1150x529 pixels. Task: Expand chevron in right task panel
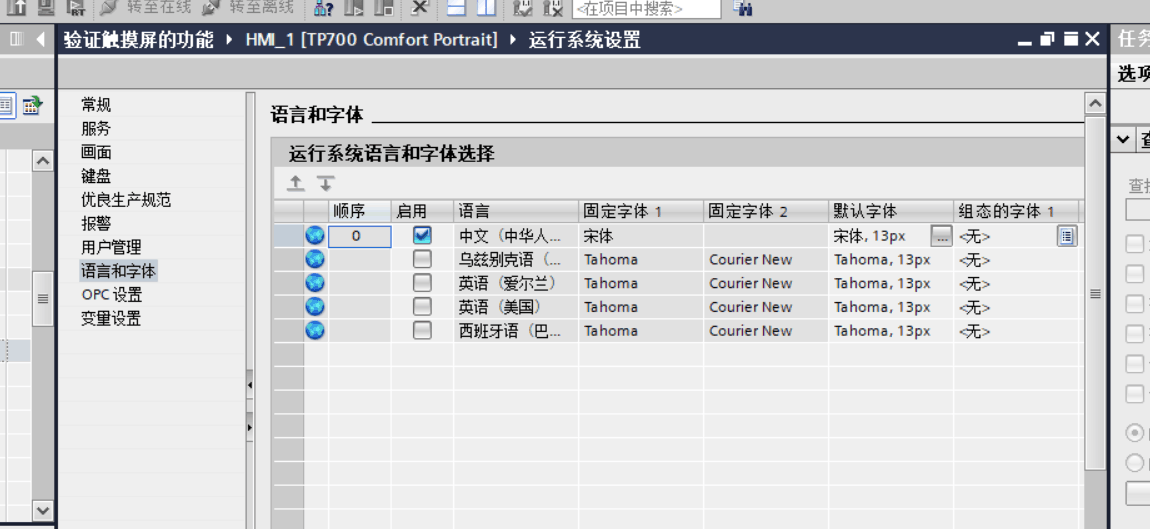point(1122,139)
